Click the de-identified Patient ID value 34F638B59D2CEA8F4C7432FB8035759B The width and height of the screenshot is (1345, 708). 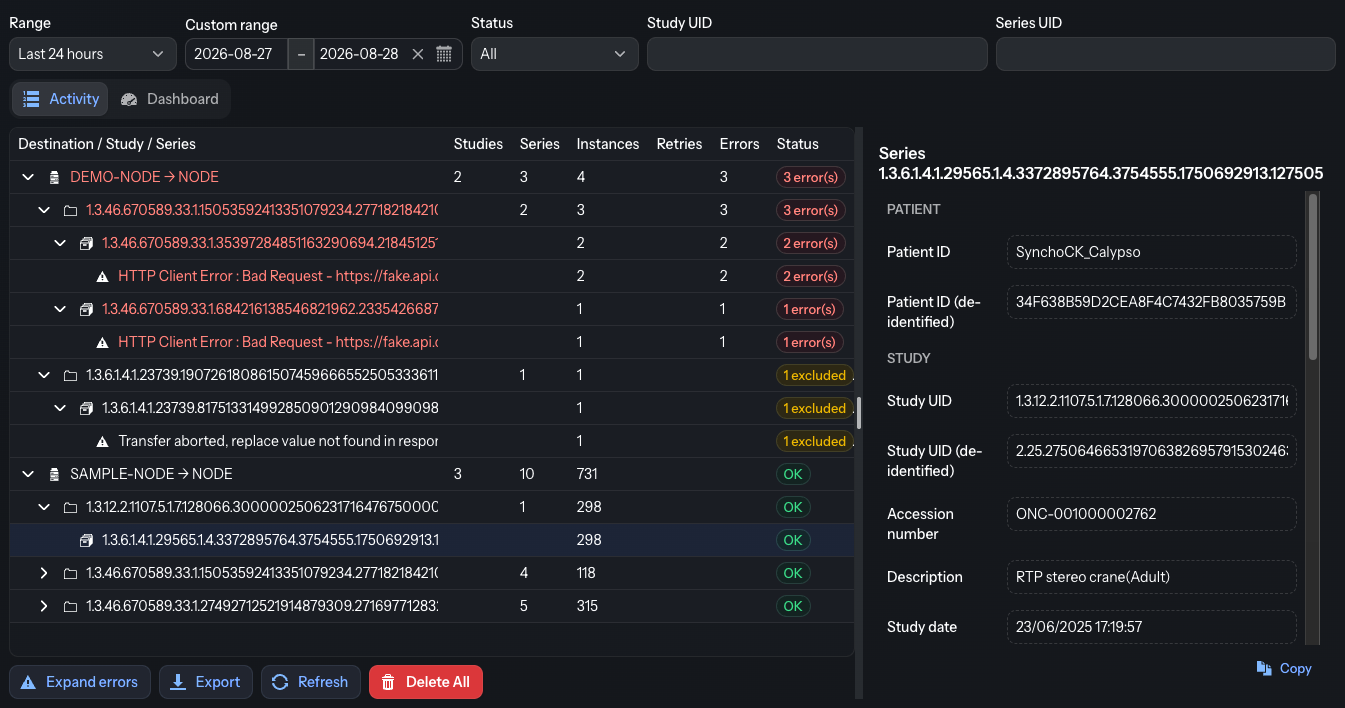coord(1151,302)
